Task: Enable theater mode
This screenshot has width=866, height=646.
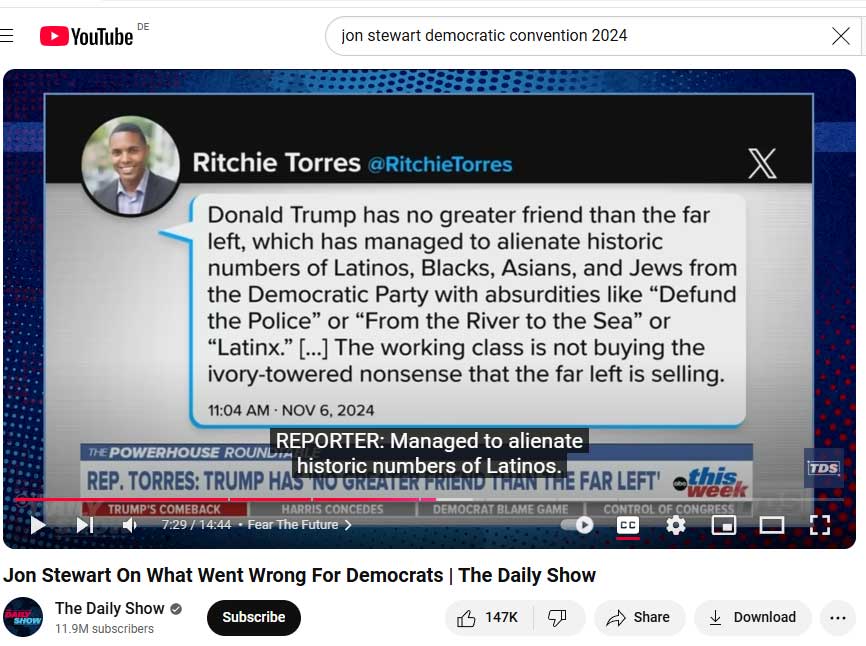Action: (772, 525)
